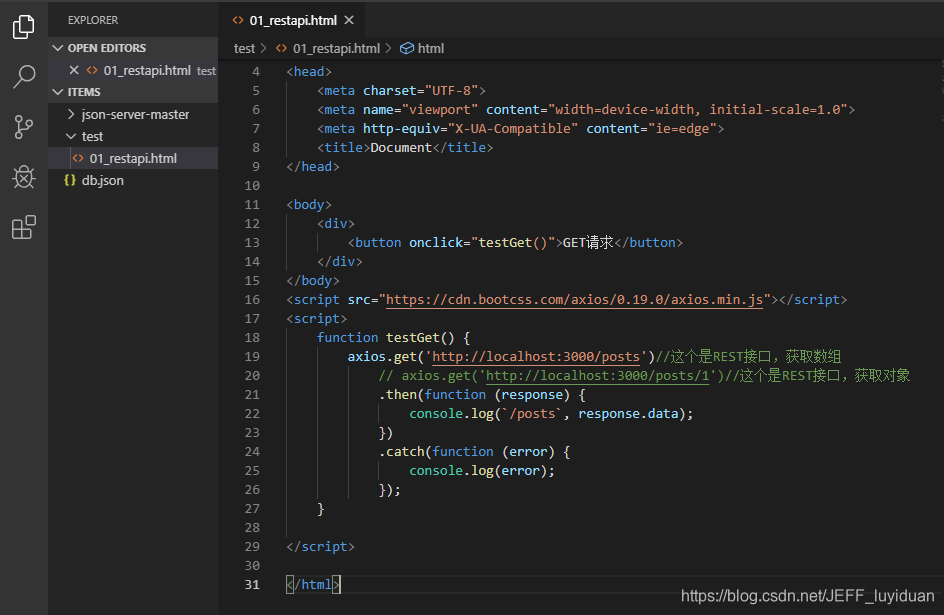Select the Source Control icon
Viewport: 944px width, 615px height.
[x=23, y=126]
